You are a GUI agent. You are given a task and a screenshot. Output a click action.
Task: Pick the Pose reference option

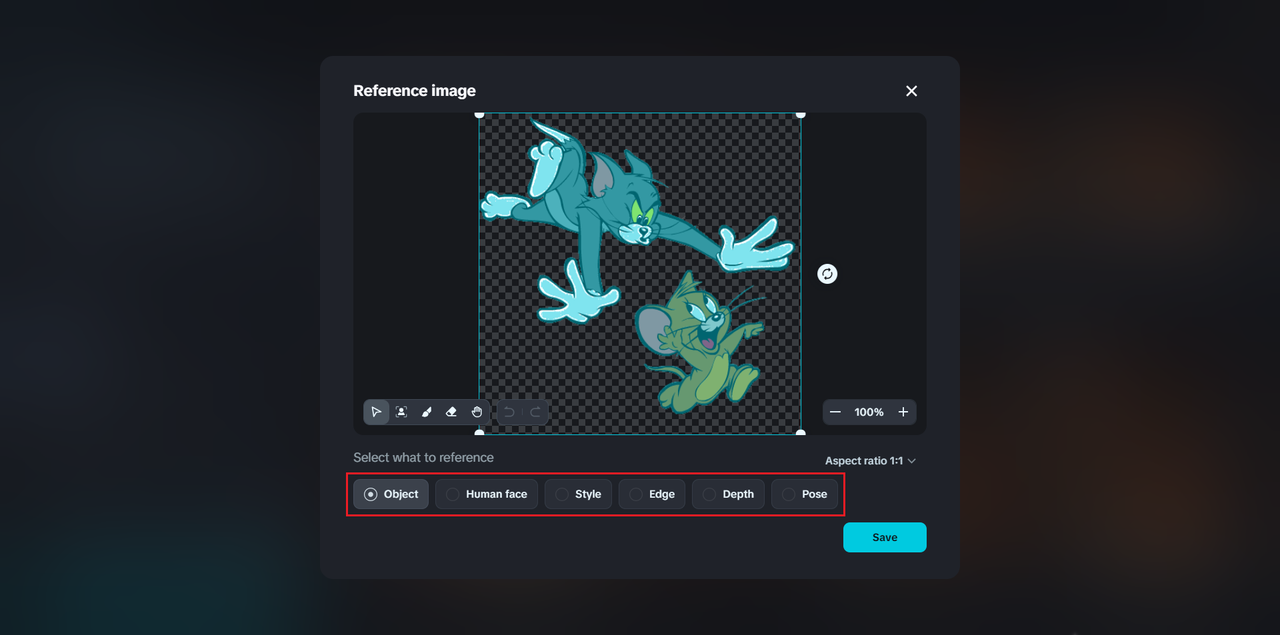click(x=804, y=494)
